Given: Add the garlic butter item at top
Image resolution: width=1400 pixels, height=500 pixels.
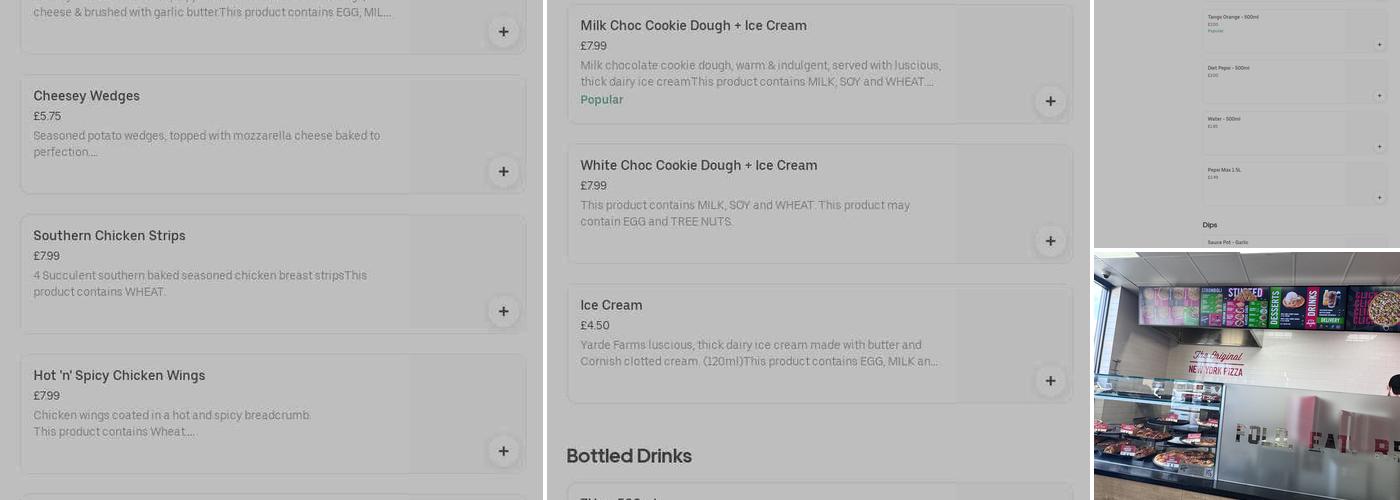Looking at the screenshot, I should 503,32.
